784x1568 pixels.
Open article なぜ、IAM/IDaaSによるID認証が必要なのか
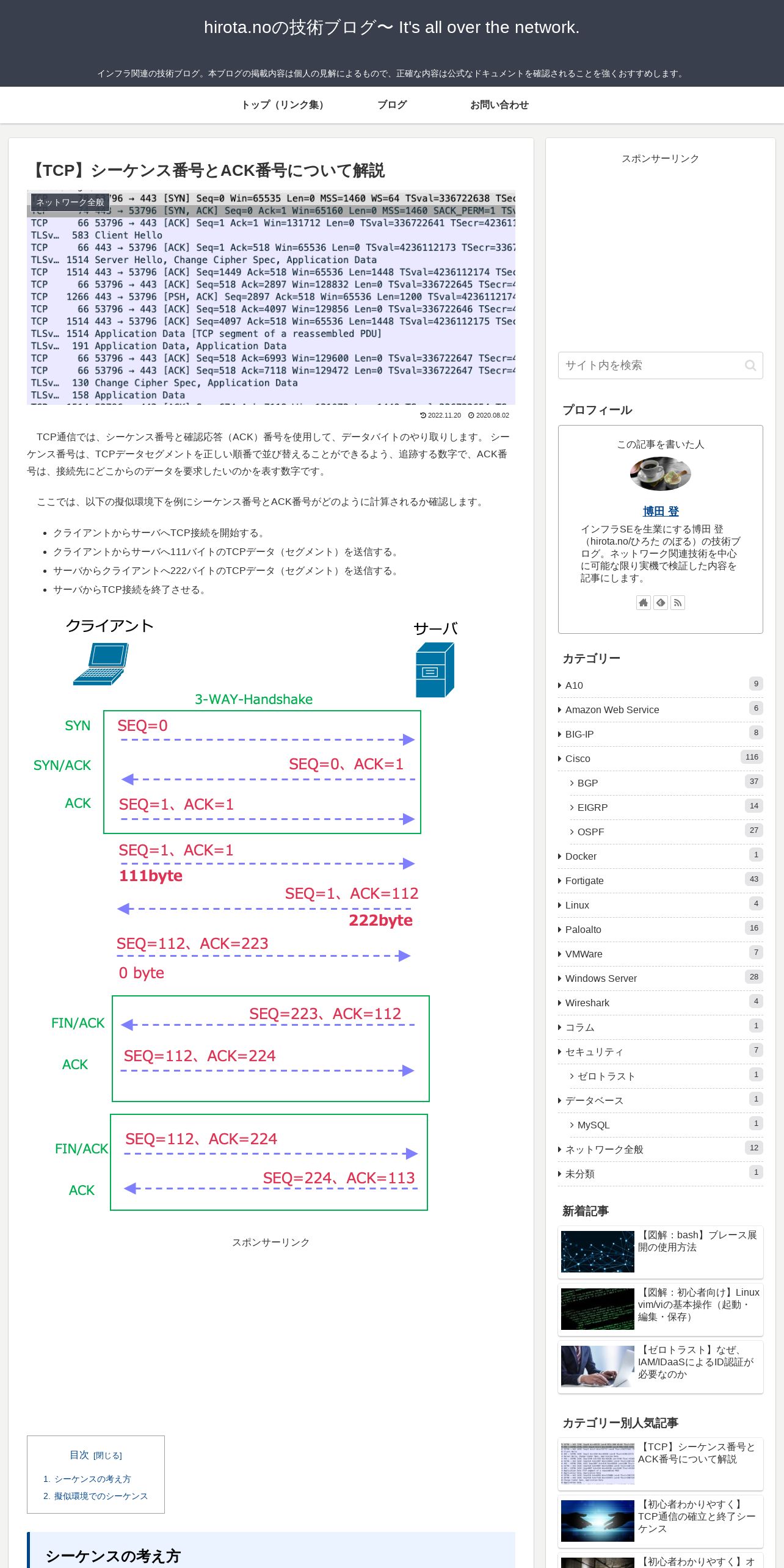pos(696,1362)
